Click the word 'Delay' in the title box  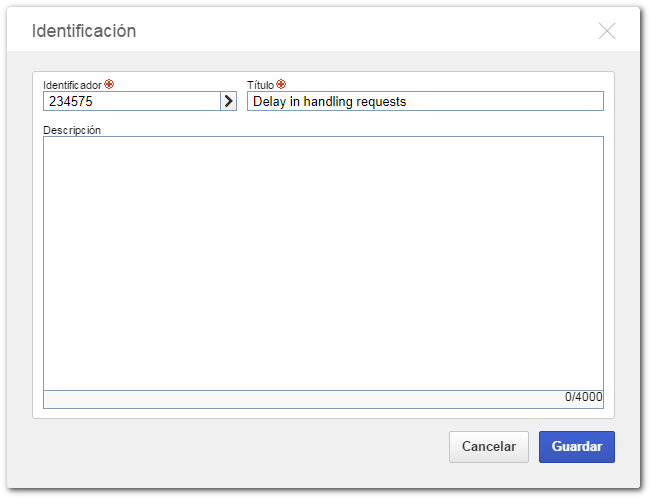pyautogui.click(x=269, y=102)
